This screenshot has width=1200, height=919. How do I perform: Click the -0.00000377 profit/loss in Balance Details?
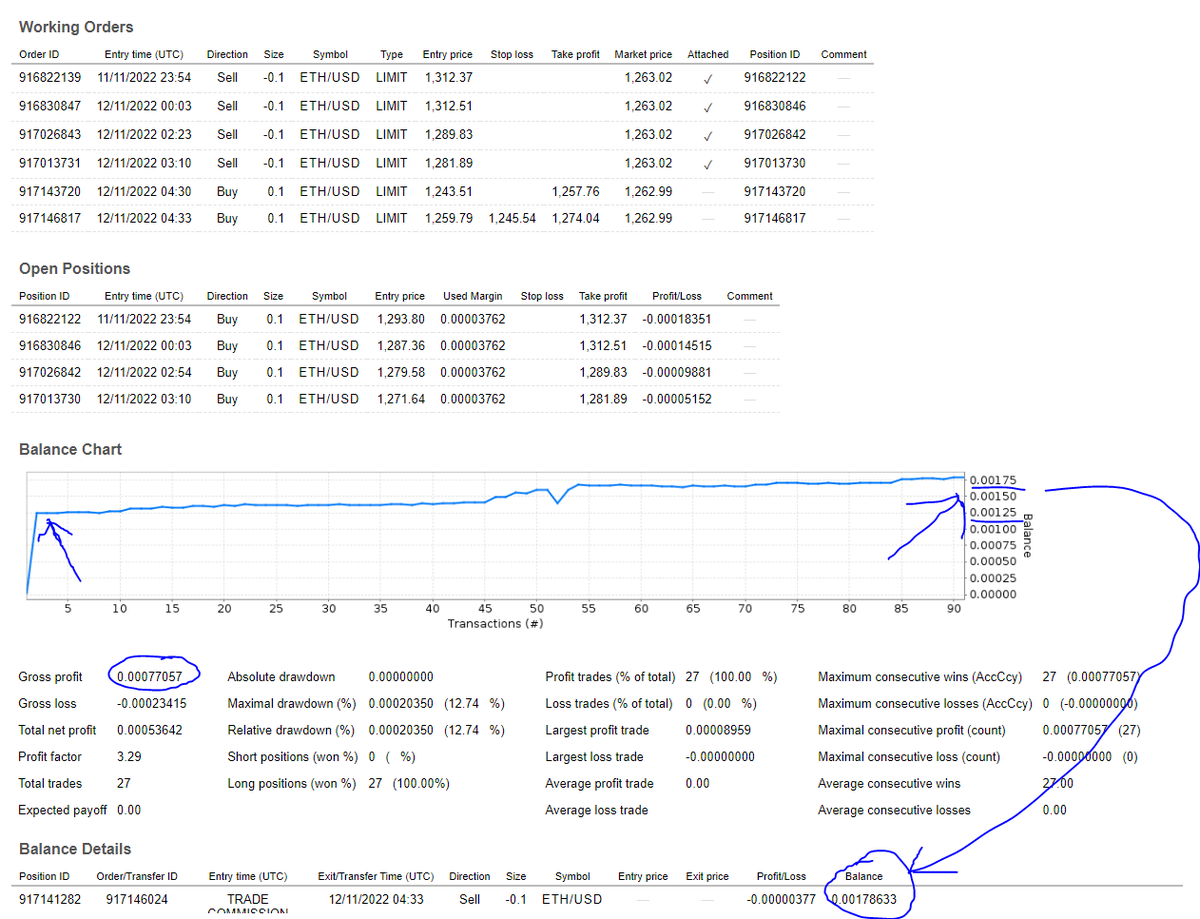click(x=781, y=899)
